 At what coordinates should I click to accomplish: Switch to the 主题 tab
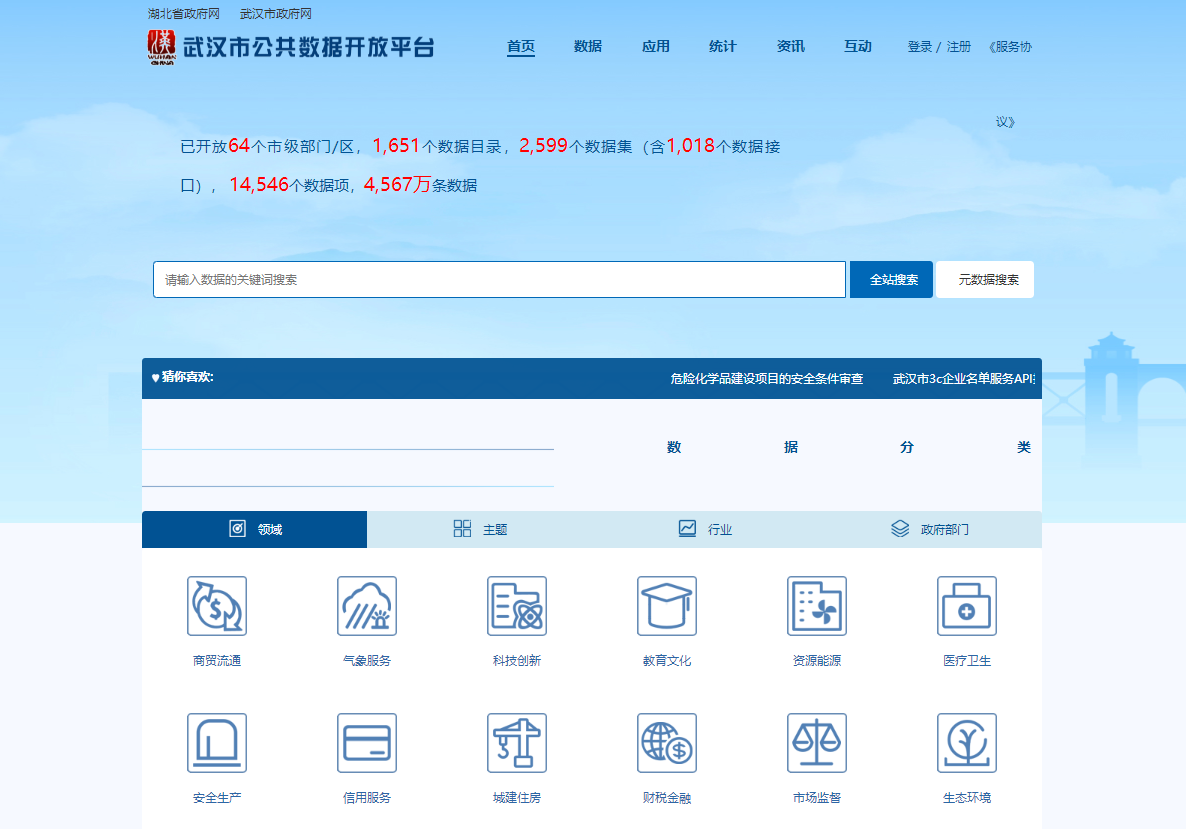pos(481,529)
